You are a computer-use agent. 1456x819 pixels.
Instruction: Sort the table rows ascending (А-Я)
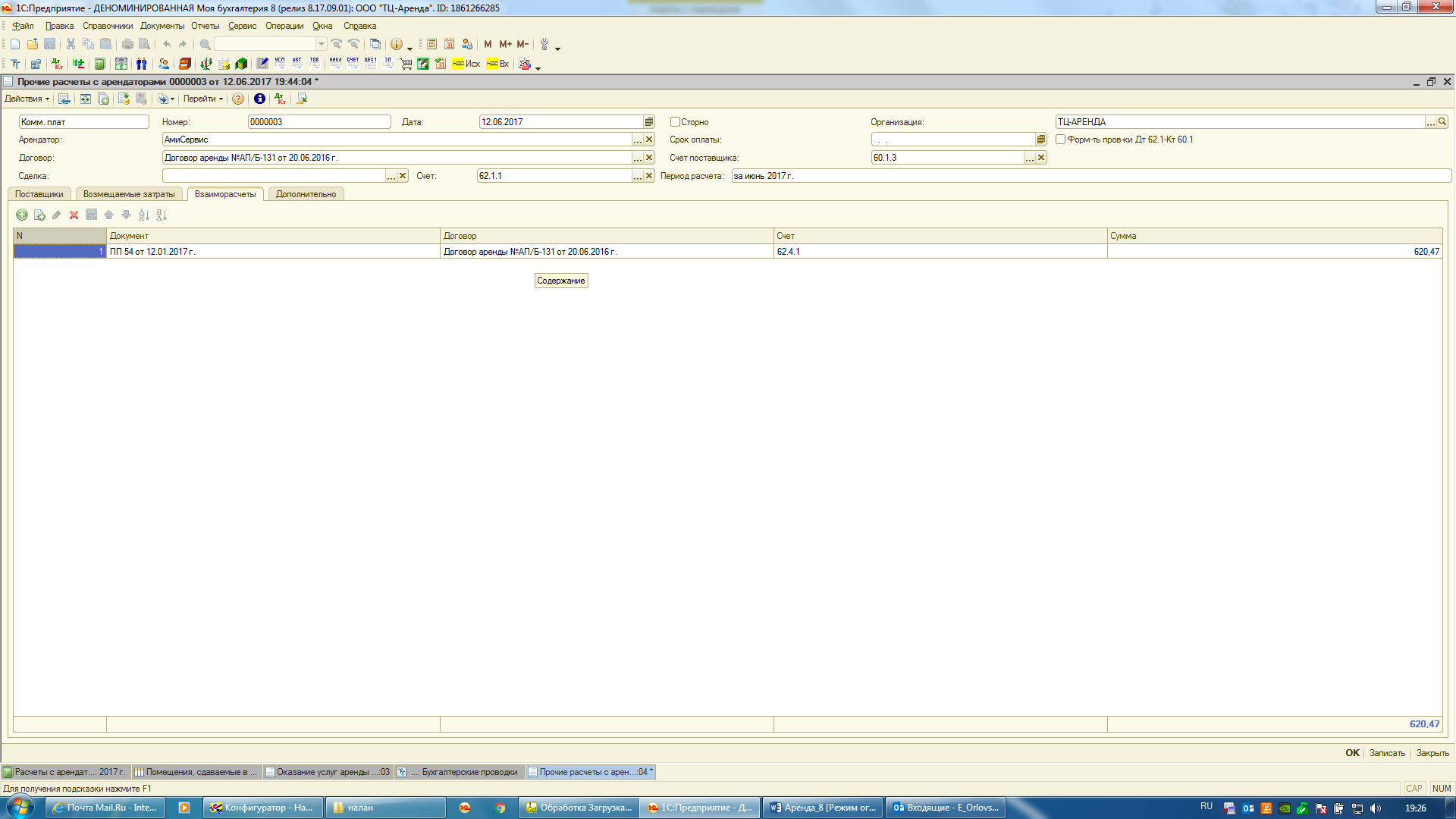(x=143, y=215)
